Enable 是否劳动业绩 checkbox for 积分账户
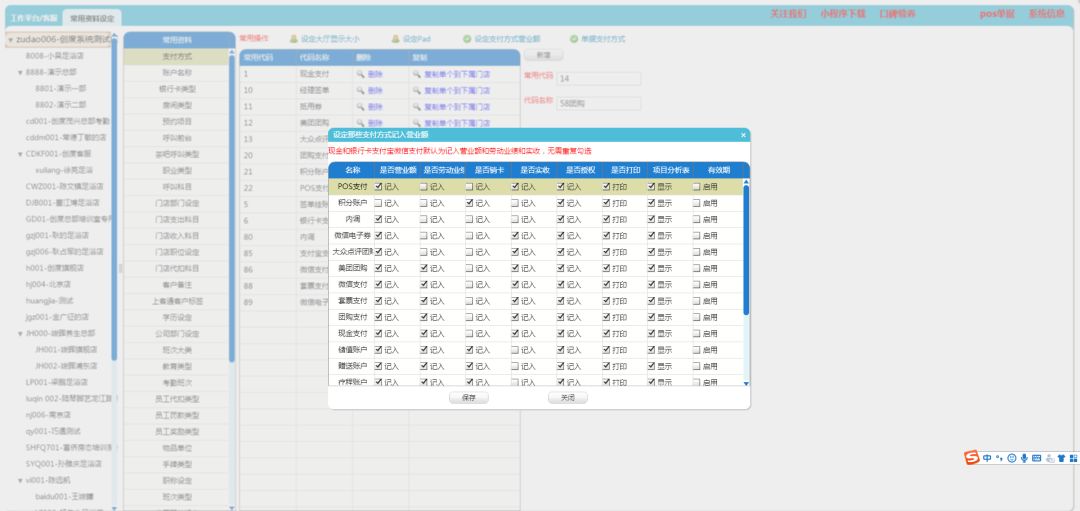Image resolution: width=1080 pixels, height=511 pixels. [x=424, y=202]
